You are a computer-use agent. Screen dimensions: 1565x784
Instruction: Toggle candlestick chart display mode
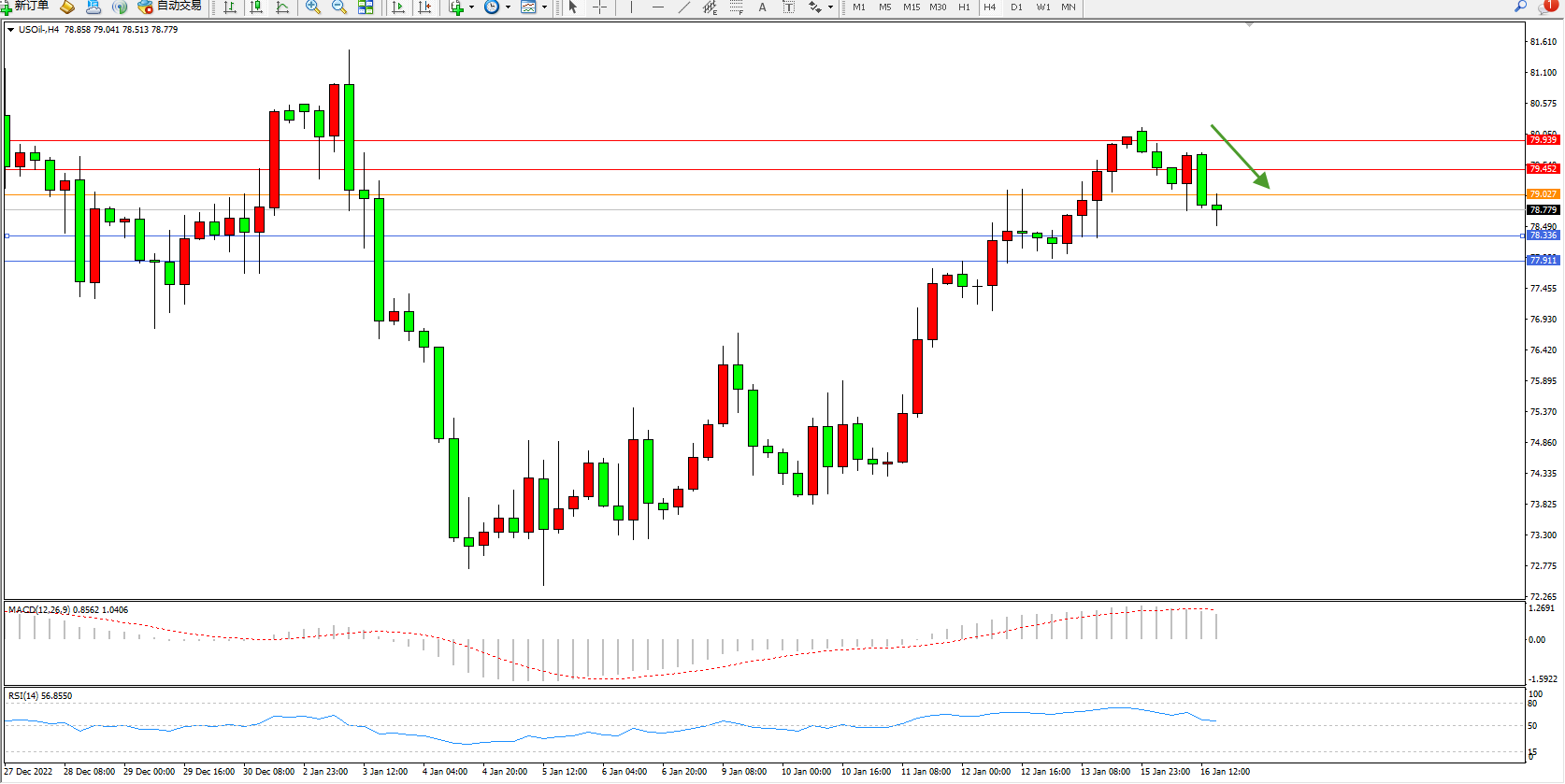point(256,7)
